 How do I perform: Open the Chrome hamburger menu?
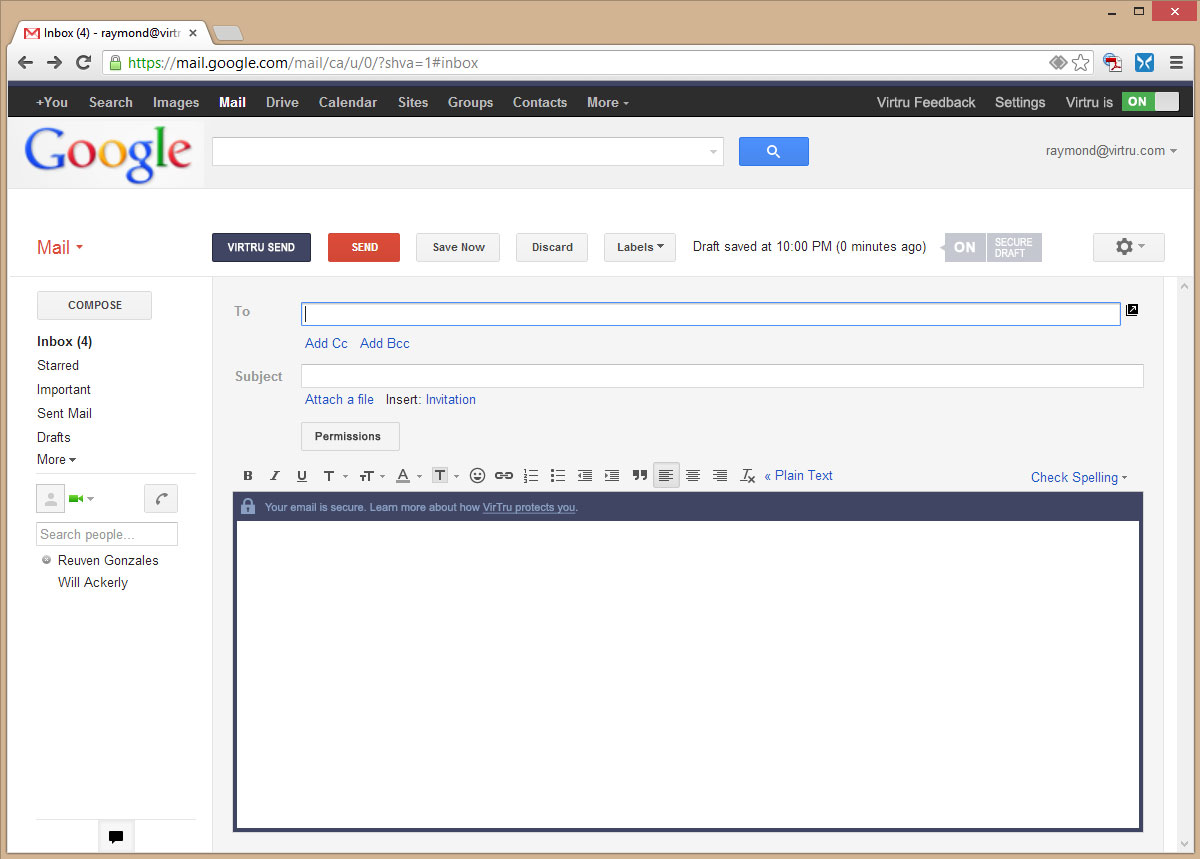coord(1176,62)
